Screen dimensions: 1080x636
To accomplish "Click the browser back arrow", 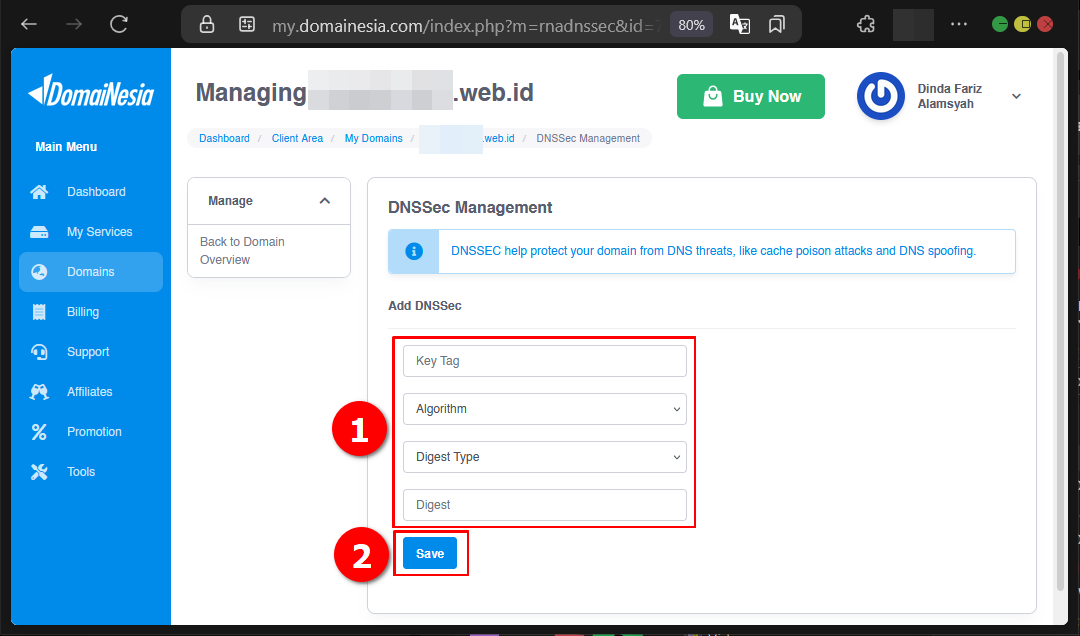I will 29,25.
